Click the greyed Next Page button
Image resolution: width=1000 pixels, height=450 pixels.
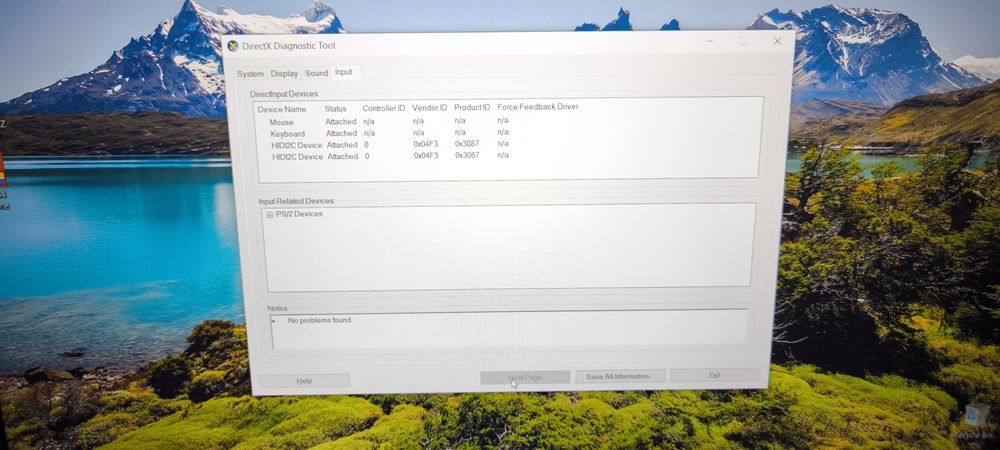point(525,378)
